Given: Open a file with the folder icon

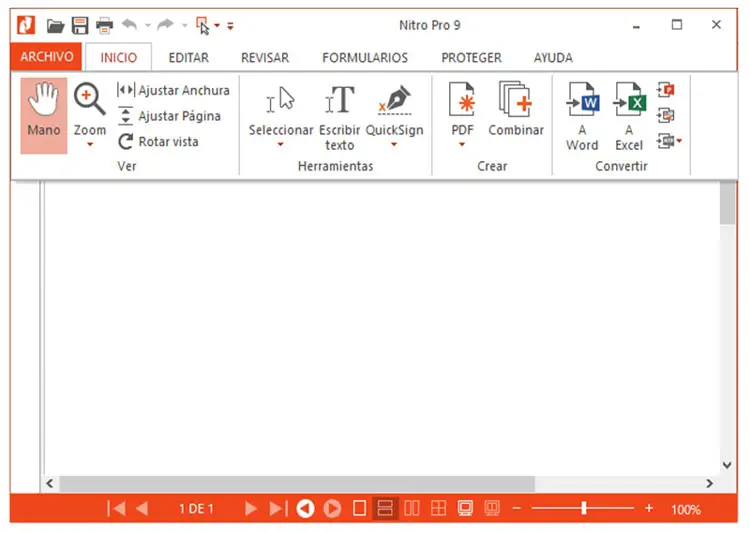Looking at the screenshot, I should [55, 25].
